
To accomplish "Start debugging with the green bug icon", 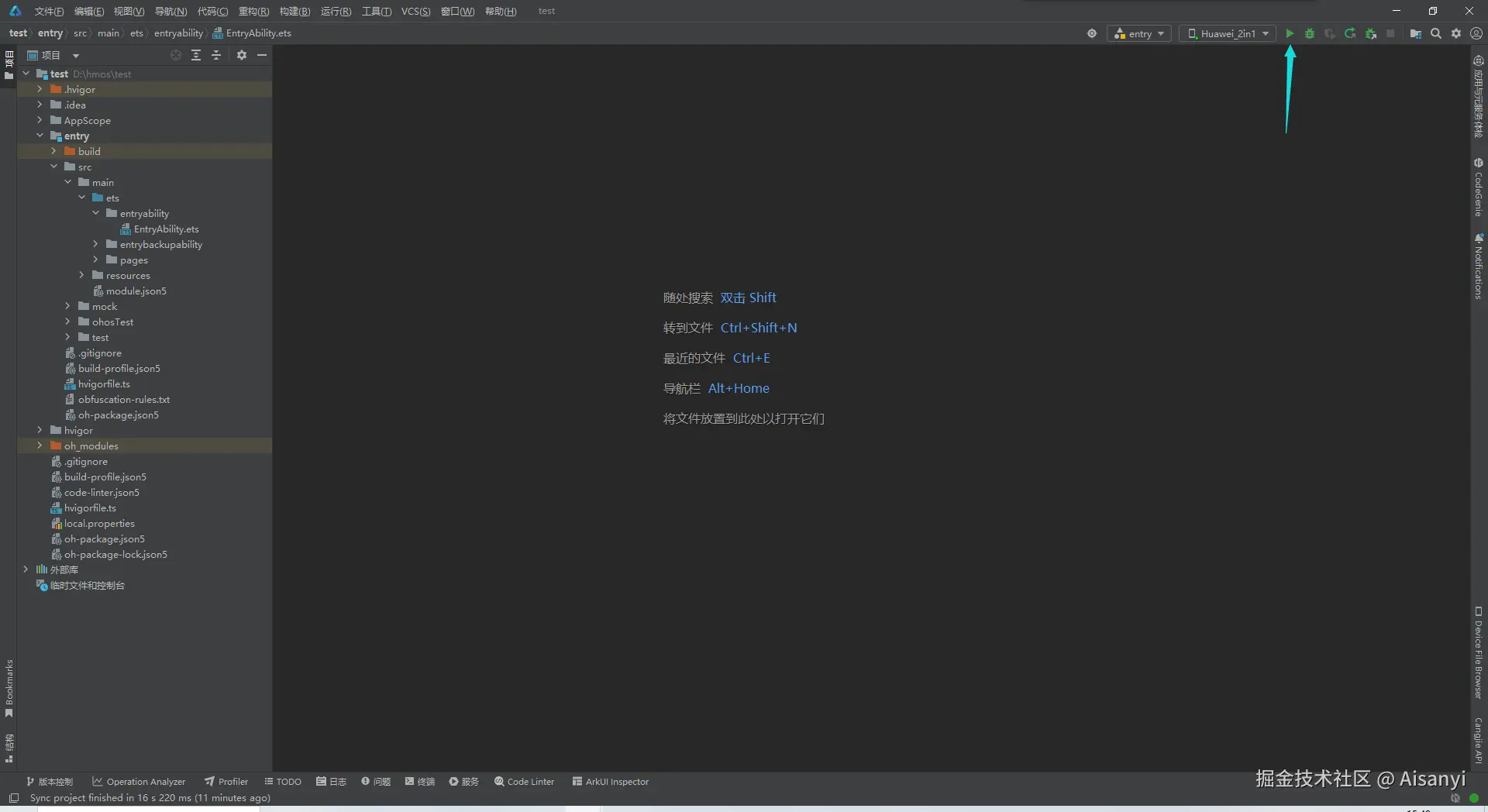I will click(x=1310, y=33).
